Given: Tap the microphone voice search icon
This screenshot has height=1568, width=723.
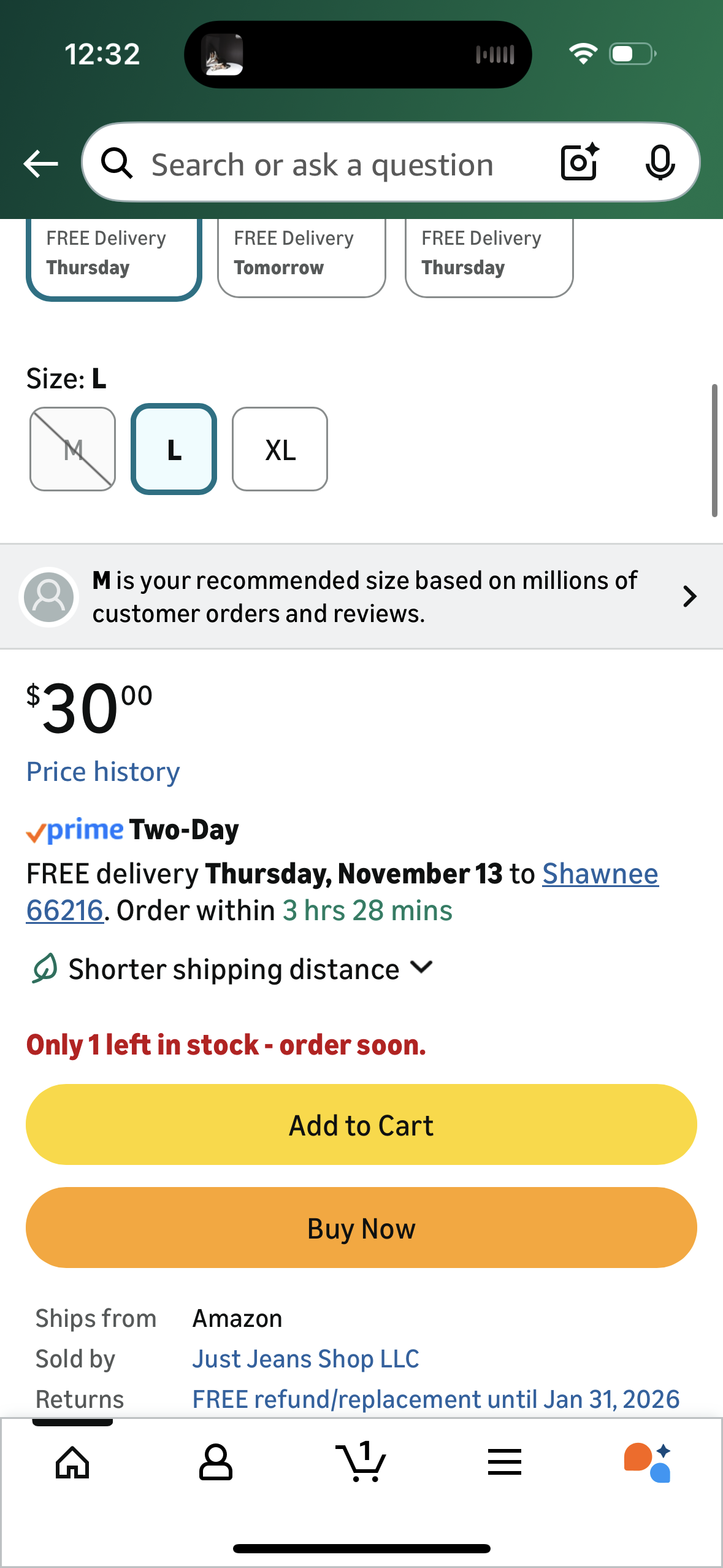Looking at the screenshot, I should click(660, 163).
